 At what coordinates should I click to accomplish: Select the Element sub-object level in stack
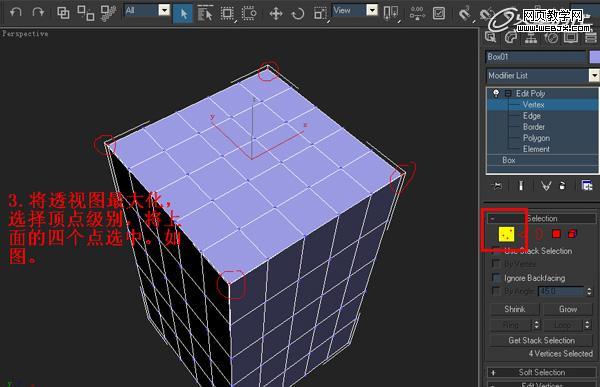536,149
